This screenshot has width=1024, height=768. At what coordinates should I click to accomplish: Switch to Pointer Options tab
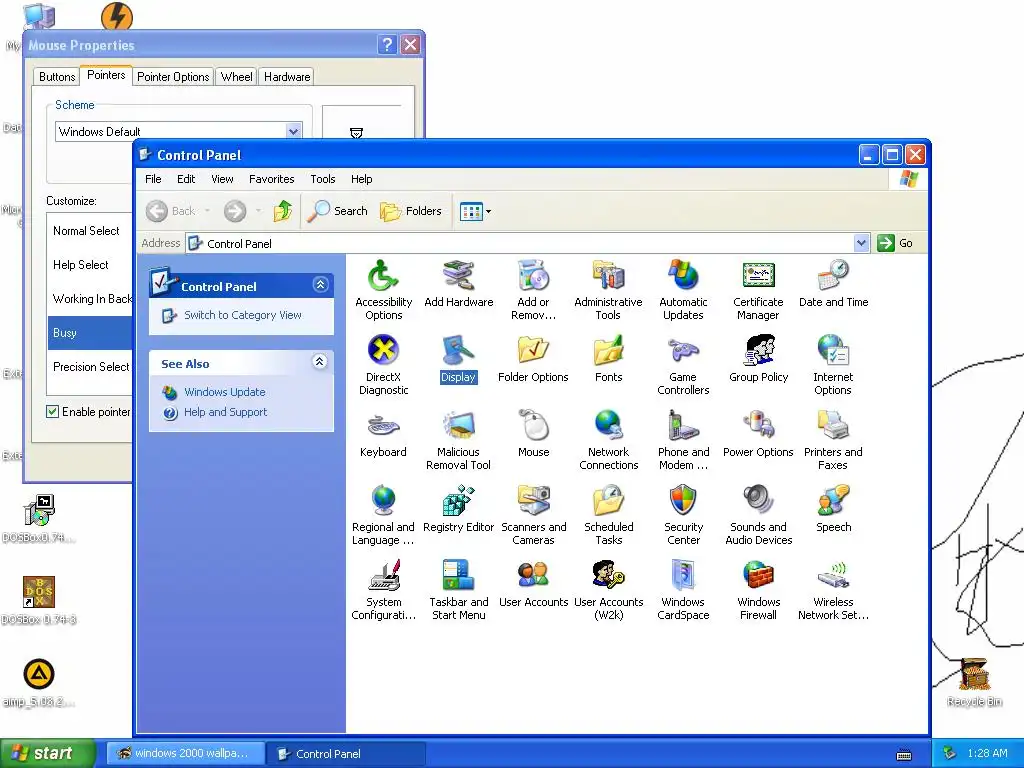pos(173,76)
